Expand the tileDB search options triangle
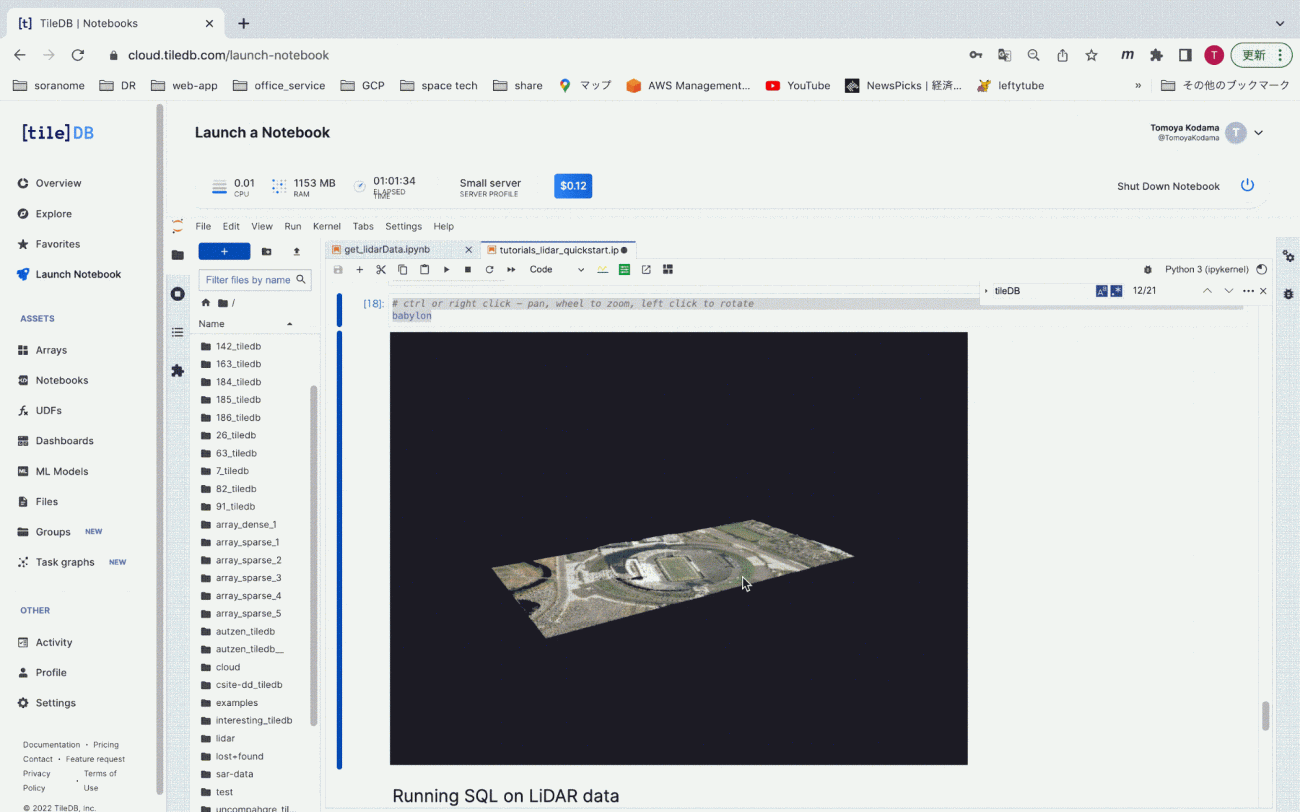 pos(986,290)
